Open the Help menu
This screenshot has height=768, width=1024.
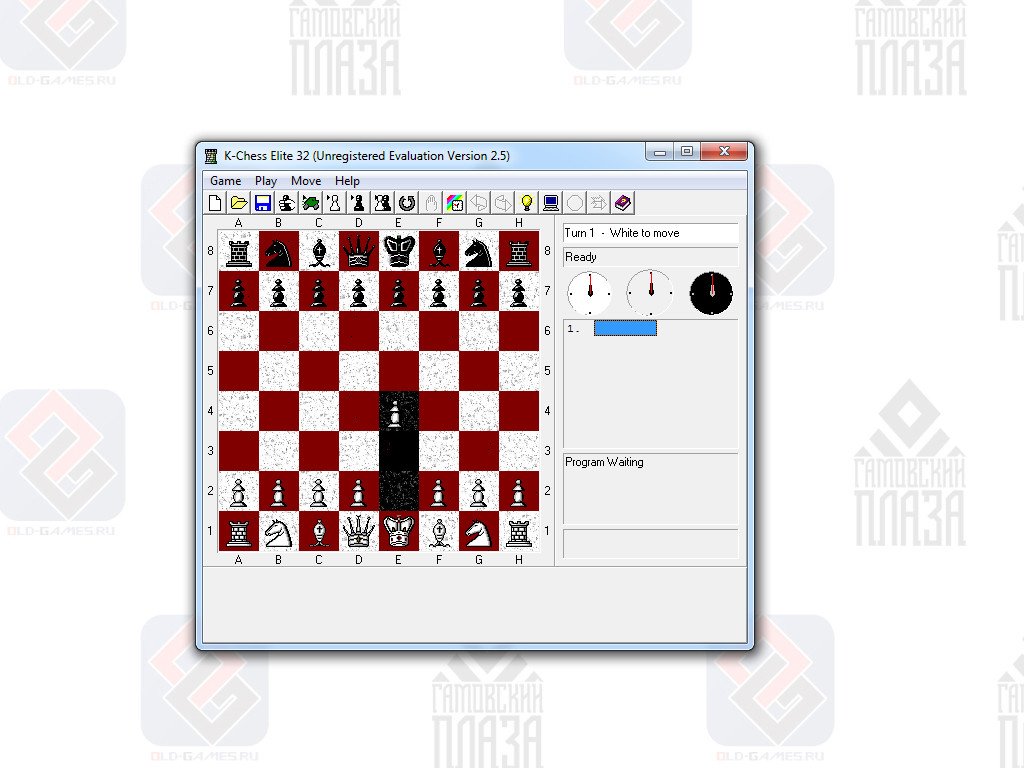click(x=347, y=181)
